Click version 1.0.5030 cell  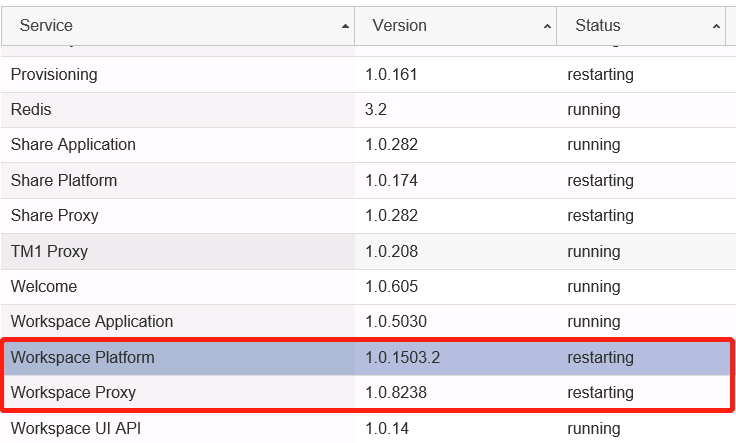coord(396,322)
